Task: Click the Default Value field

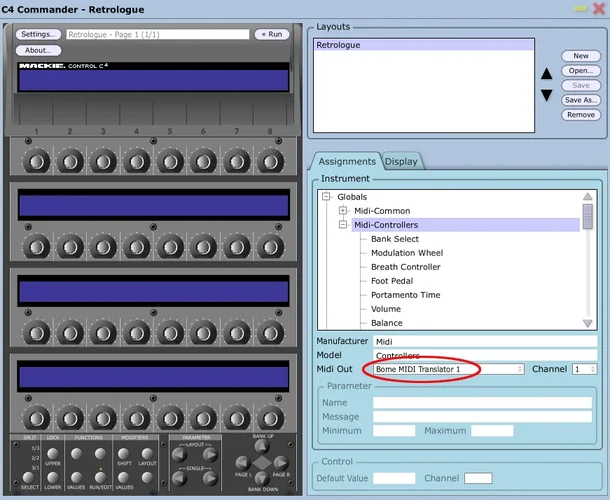Action: 394,478
